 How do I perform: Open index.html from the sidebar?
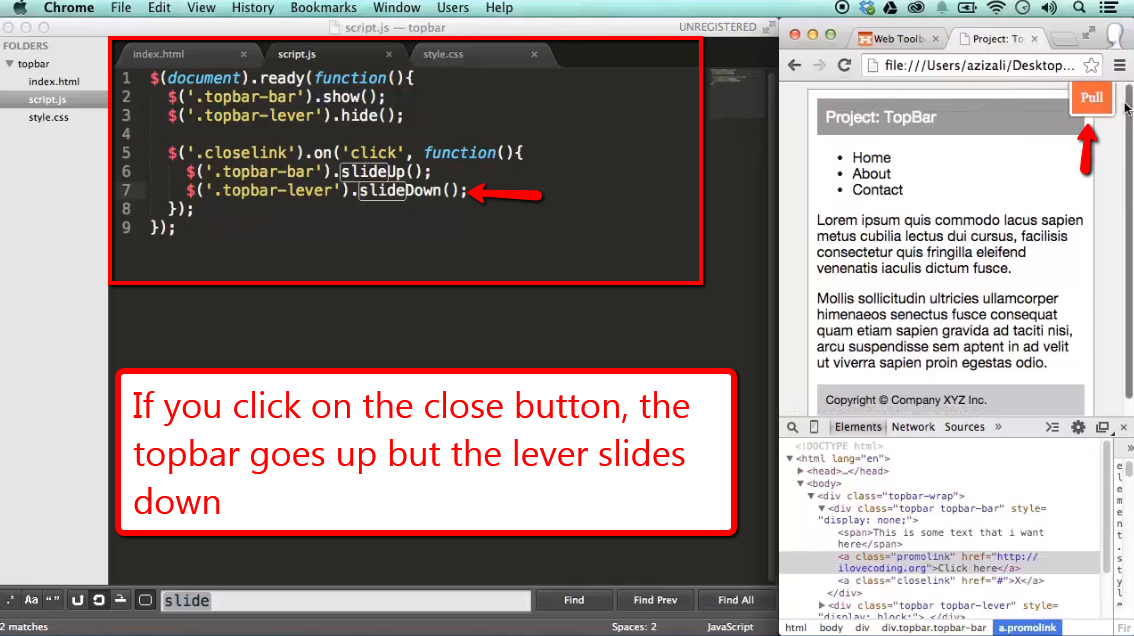tap(54, 82)
